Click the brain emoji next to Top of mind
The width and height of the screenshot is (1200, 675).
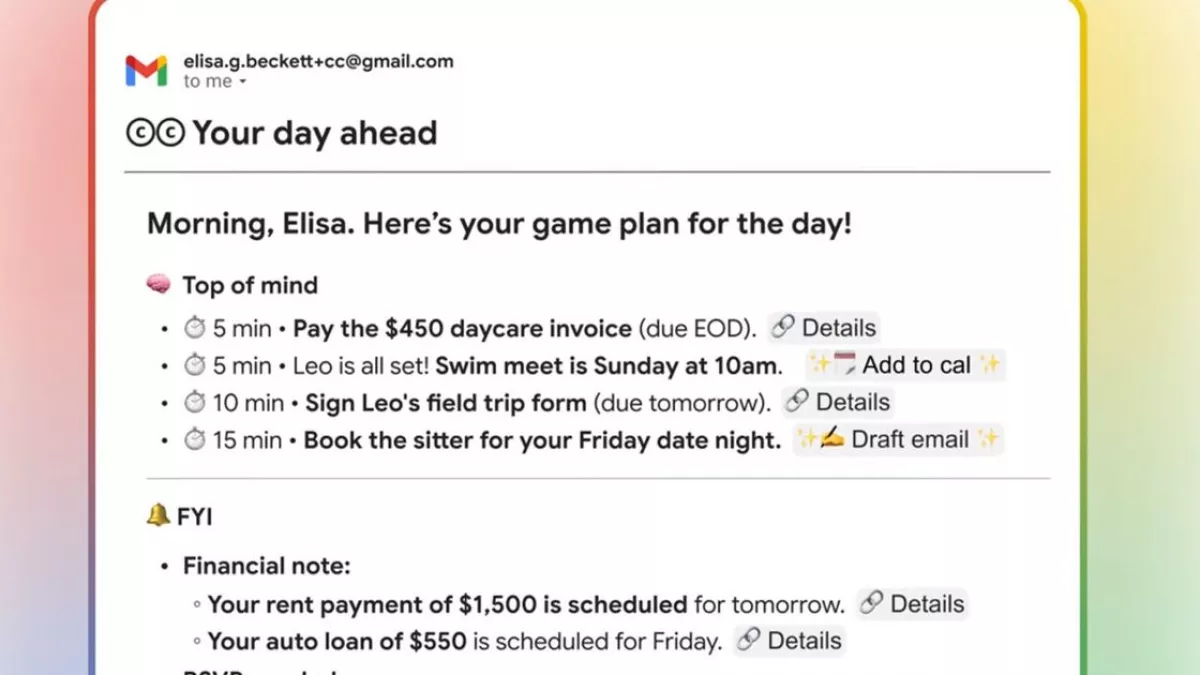(x=158, y=286)
